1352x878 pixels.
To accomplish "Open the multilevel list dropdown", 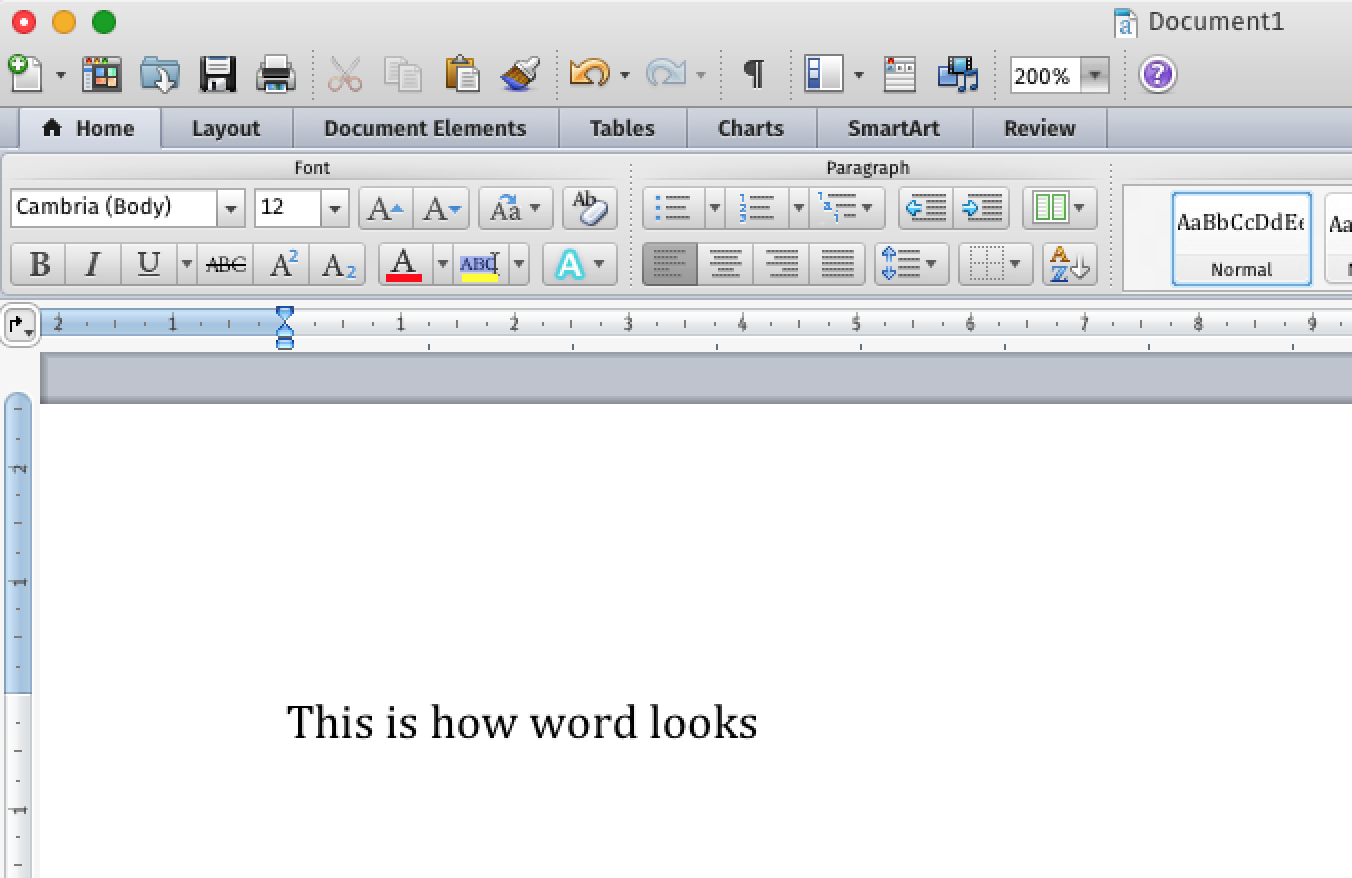I will coord(847,208).
